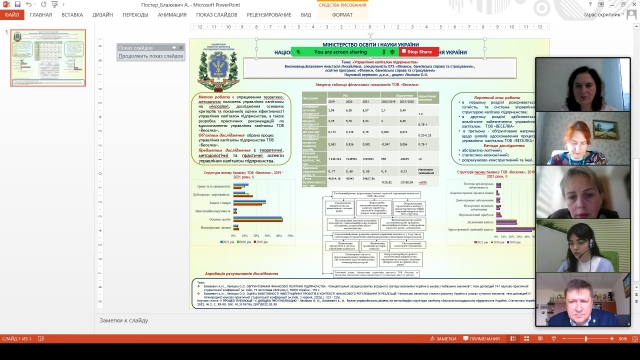Toggle ЗАМЕТКИ notes pane in status bar
Viewport: 640px width, 360px height.
443,339
